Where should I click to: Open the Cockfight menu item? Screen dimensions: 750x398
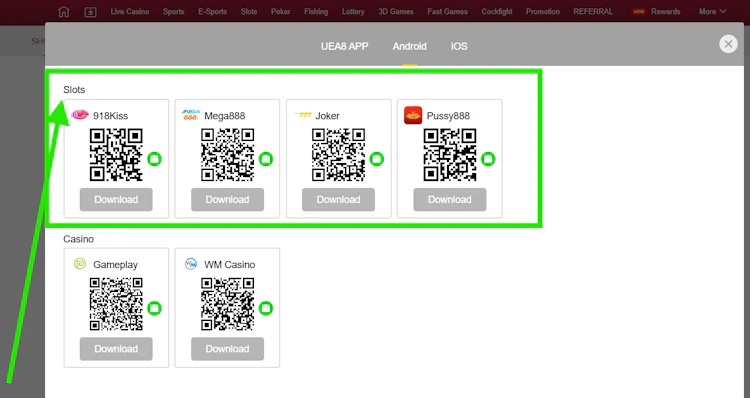497,11
